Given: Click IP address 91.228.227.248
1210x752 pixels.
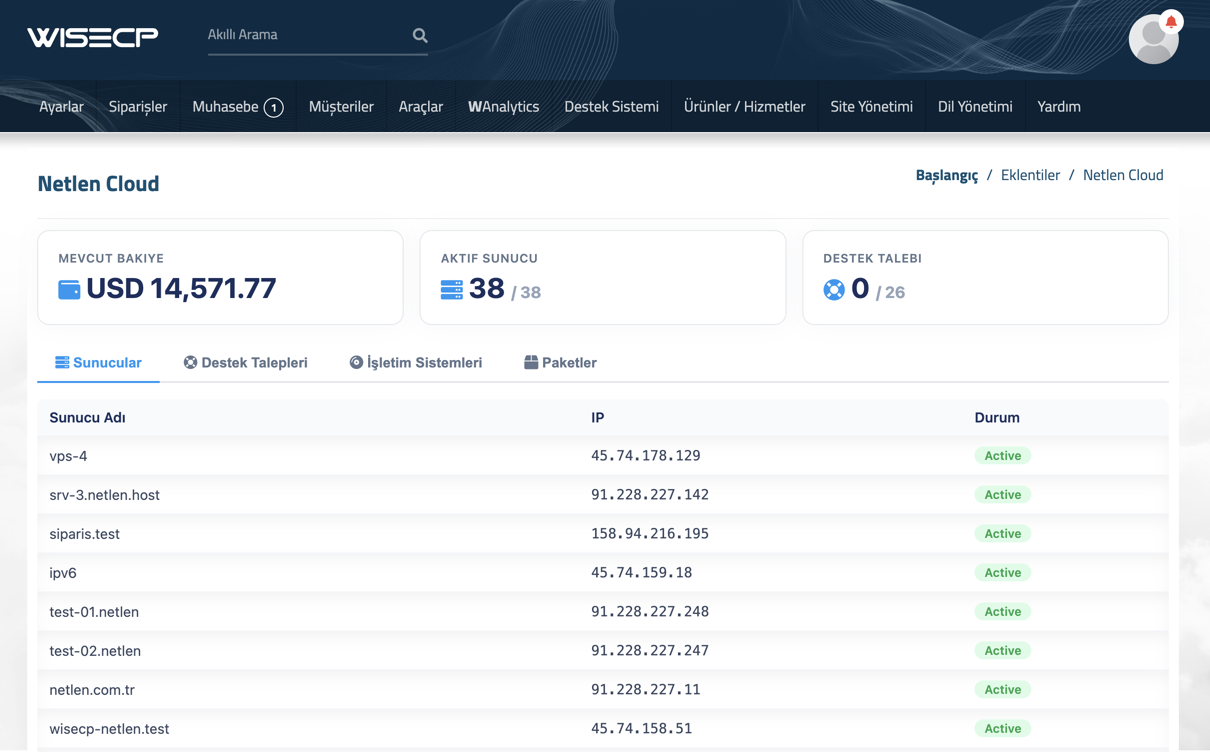Looking at the screenshot, I should pos(650,612).
